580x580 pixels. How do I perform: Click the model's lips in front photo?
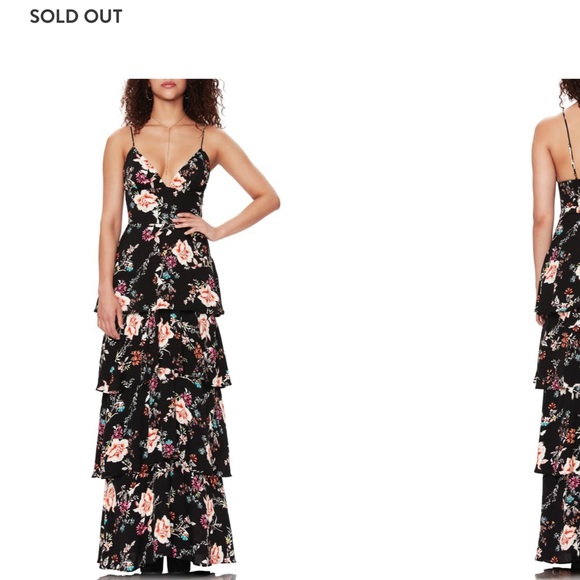click(x=169, y=84)
